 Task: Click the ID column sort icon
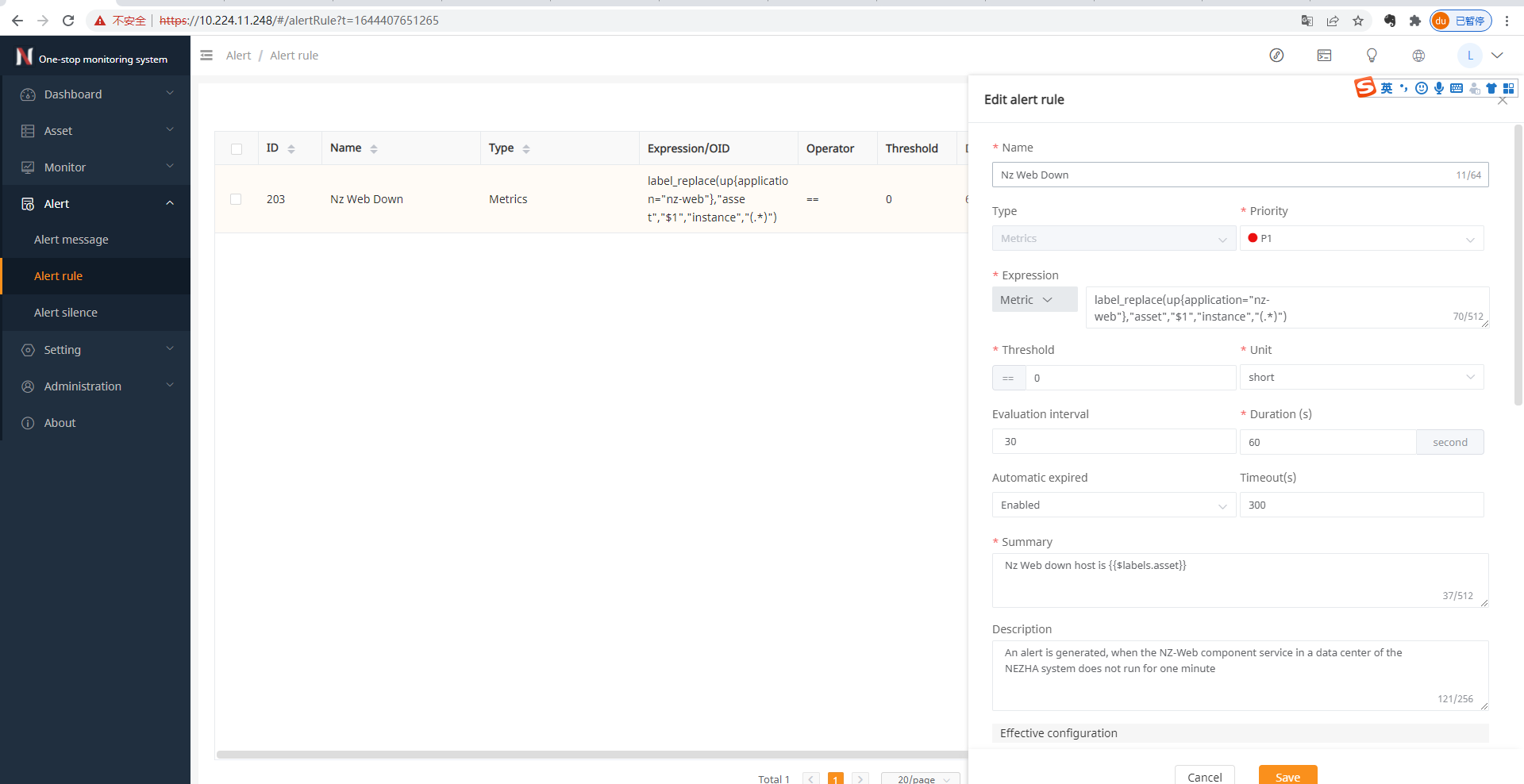[x=291, y=149]
